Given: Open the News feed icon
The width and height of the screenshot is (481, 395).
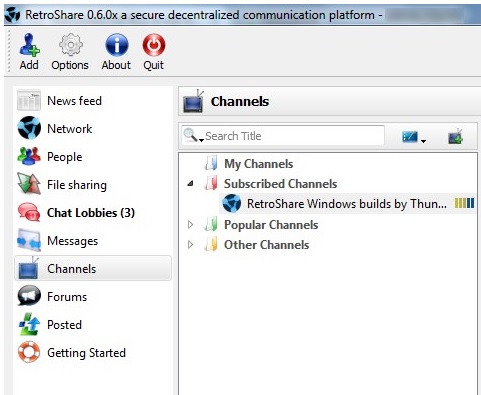Looking at the screenshot, I should click(x=29, y=100).
